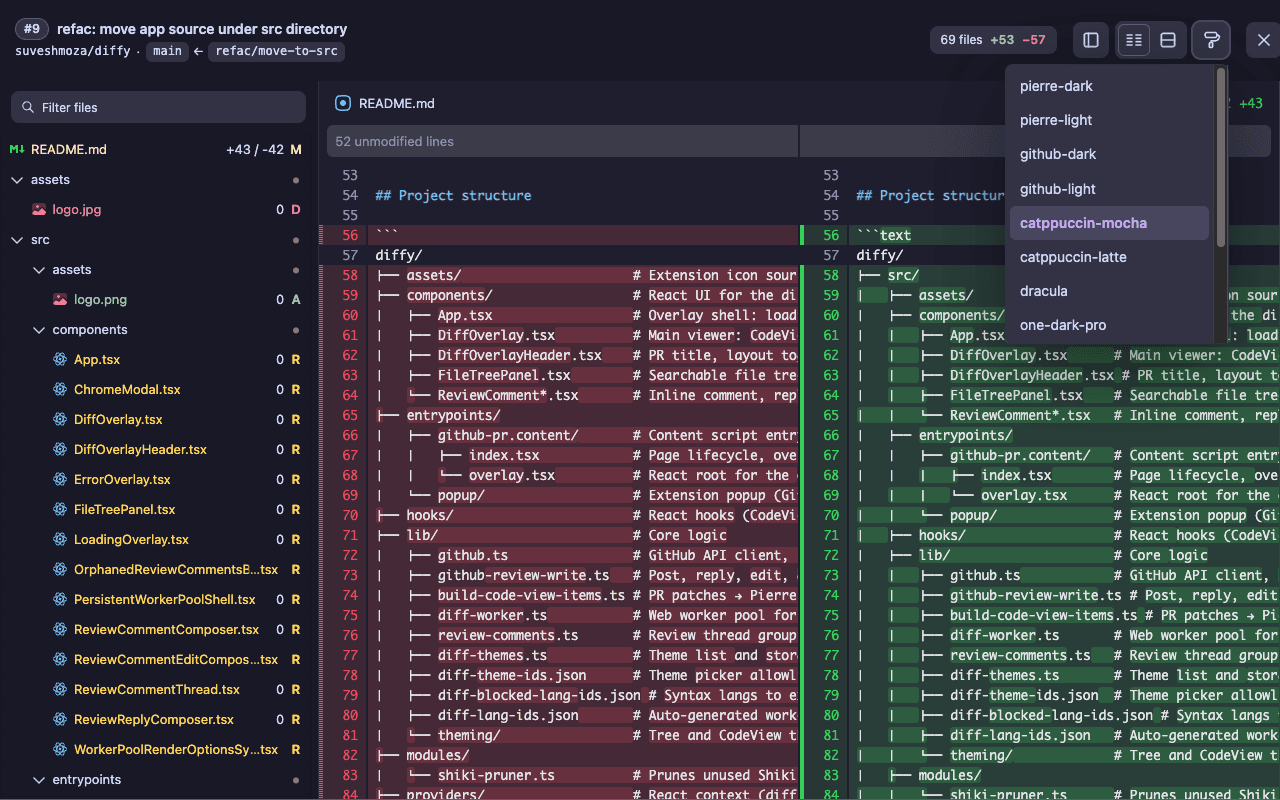The width and height of the screenshot is (1280, 800).
Task: Click the markdown icon beside README.md
Action: pos(17,149)
